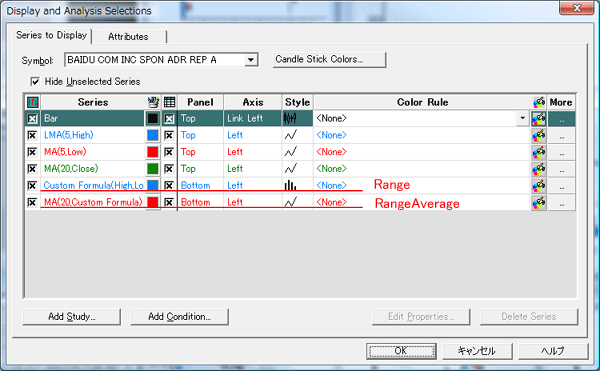Click red color swatch of MA(20,Custom Formula)
Image resolution: width=600 pixels, height=371 pixels.
(153, 202)
